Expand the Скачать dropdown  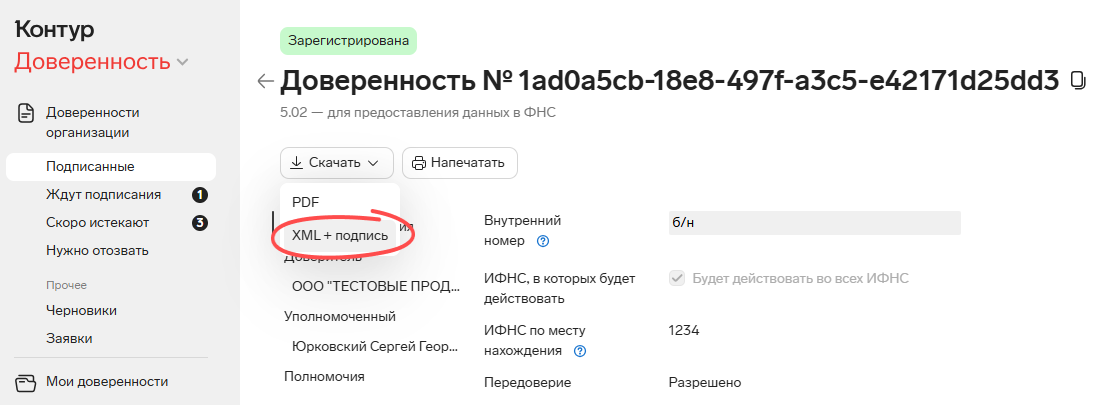pos(336,162)
